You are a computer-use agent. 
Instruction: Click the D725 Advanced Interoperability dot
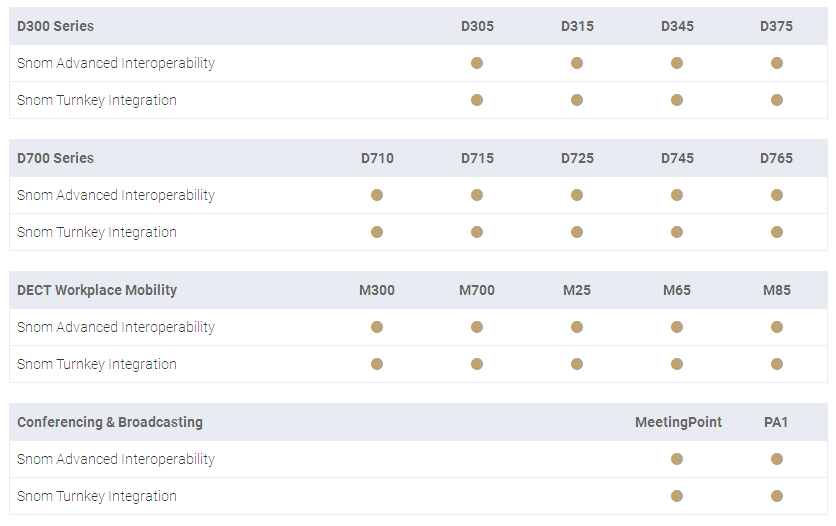coord(577,195)
